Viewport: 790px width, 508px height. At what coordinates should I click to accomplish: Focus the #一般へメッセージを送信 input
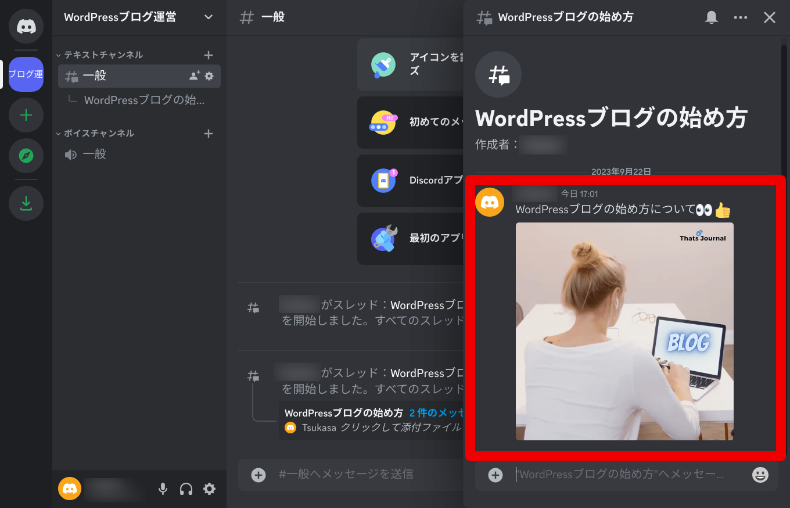pyautogui.click(x=370, y=474)
